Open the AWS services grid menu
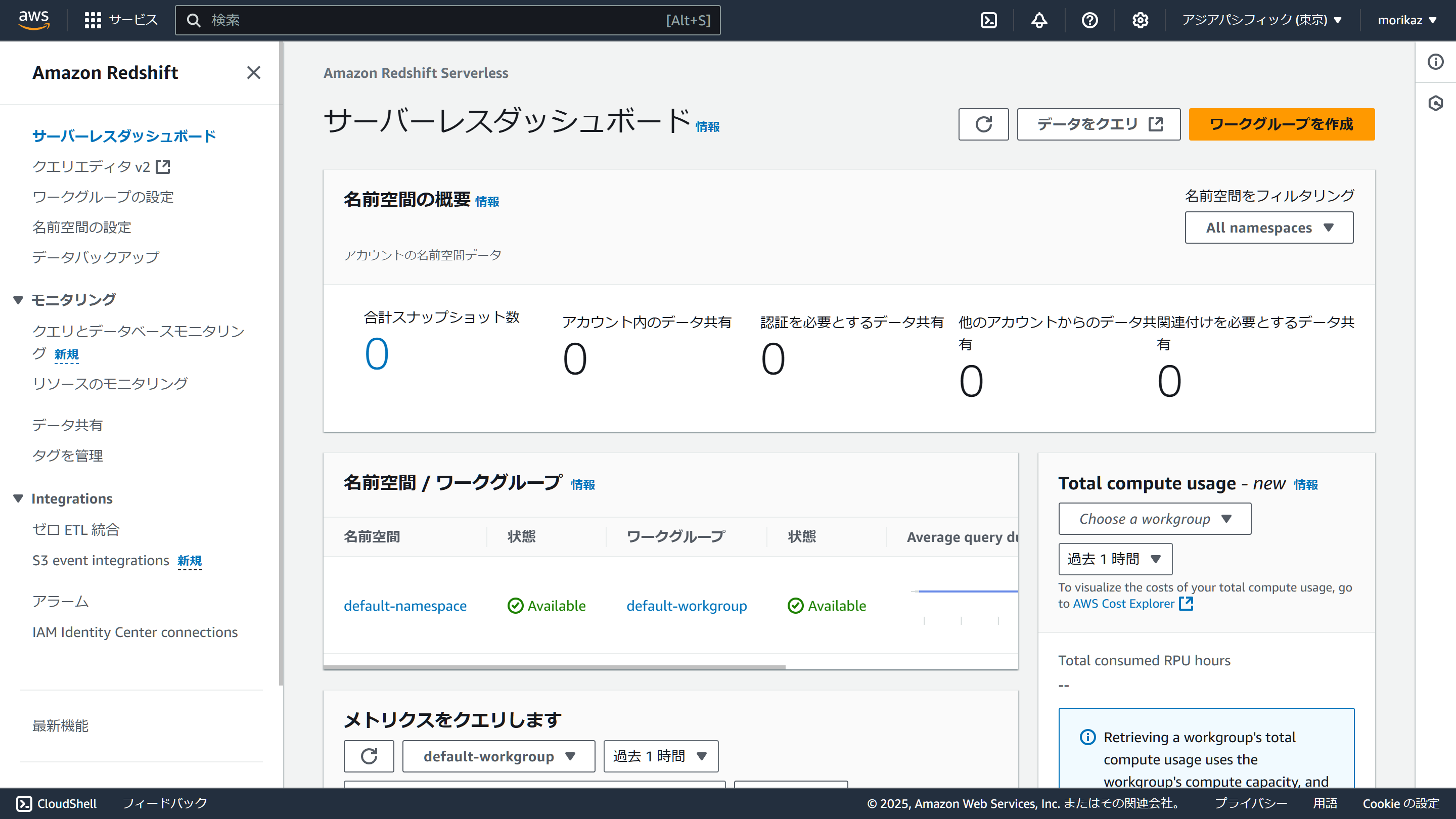 coord(93,20)
